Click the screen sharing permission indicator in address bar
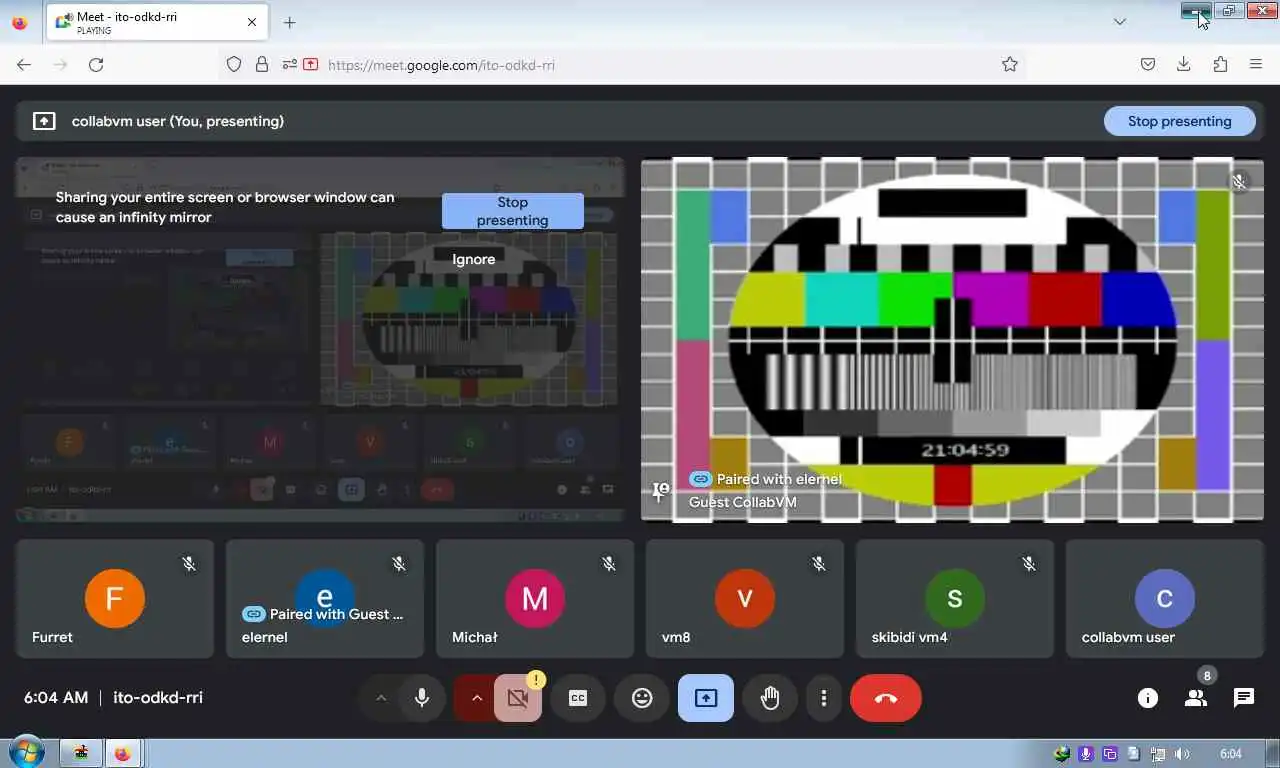1280x768 pixels. (310, 65)
